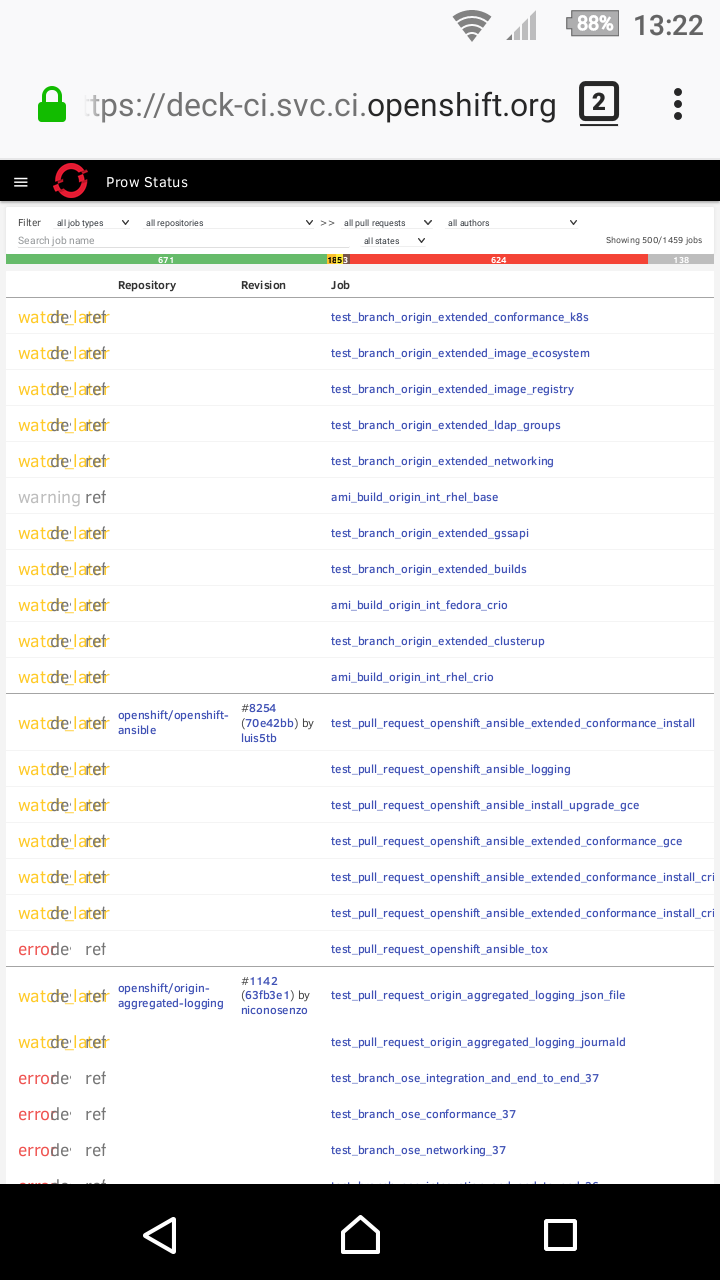Open ami_build_origin_int_fedora_crio job link
Screen dimensions: 720x1280
pos(420,605)
